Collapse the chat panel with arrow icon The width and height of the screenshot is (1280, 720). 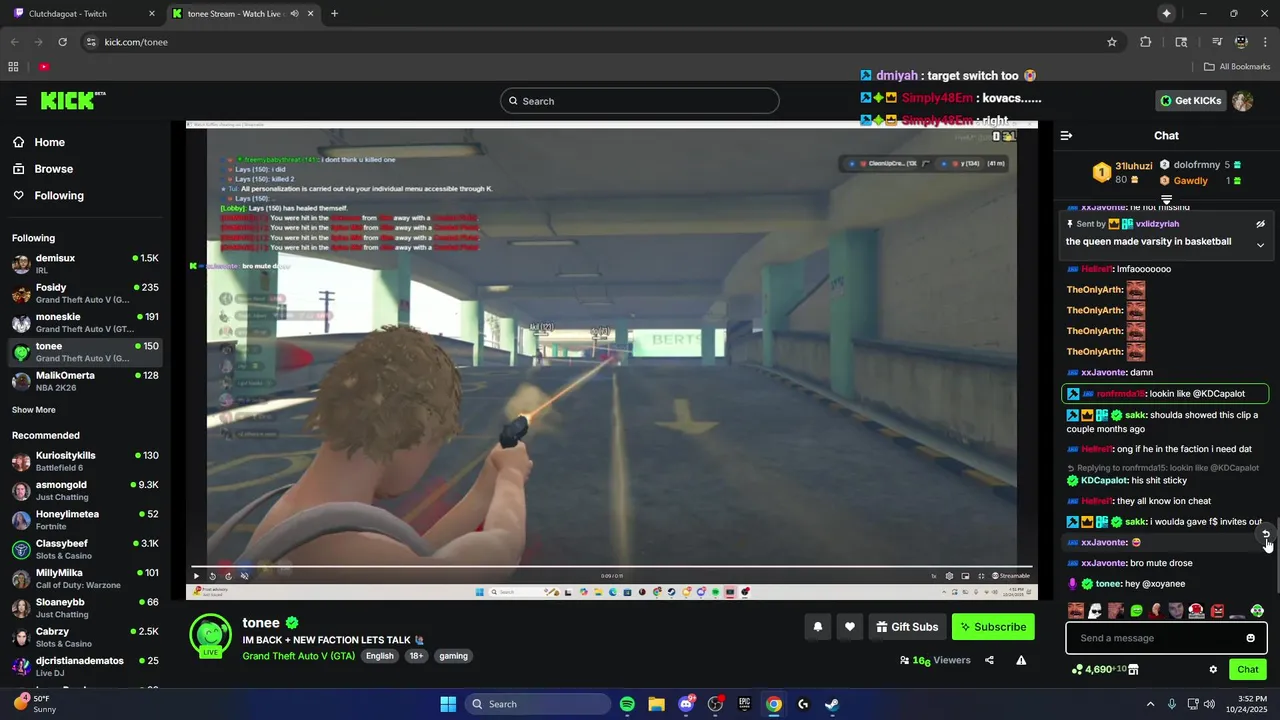pyautogui.click(x=1066, y=136)
